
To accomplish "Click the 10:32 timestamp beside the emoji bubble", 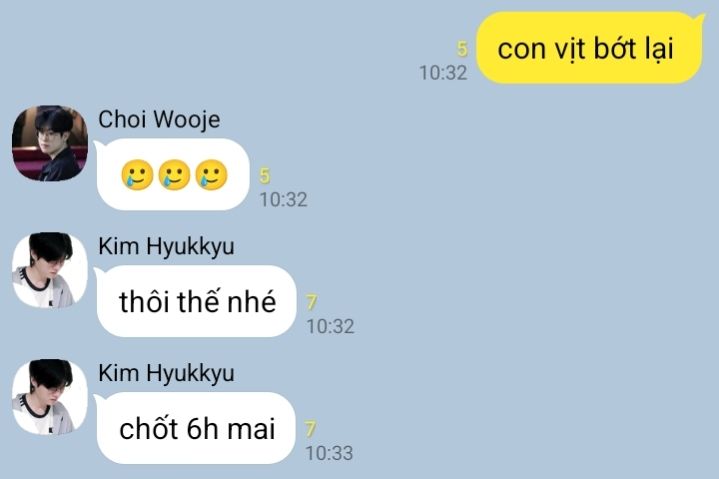I will click(x=283, y=200).
